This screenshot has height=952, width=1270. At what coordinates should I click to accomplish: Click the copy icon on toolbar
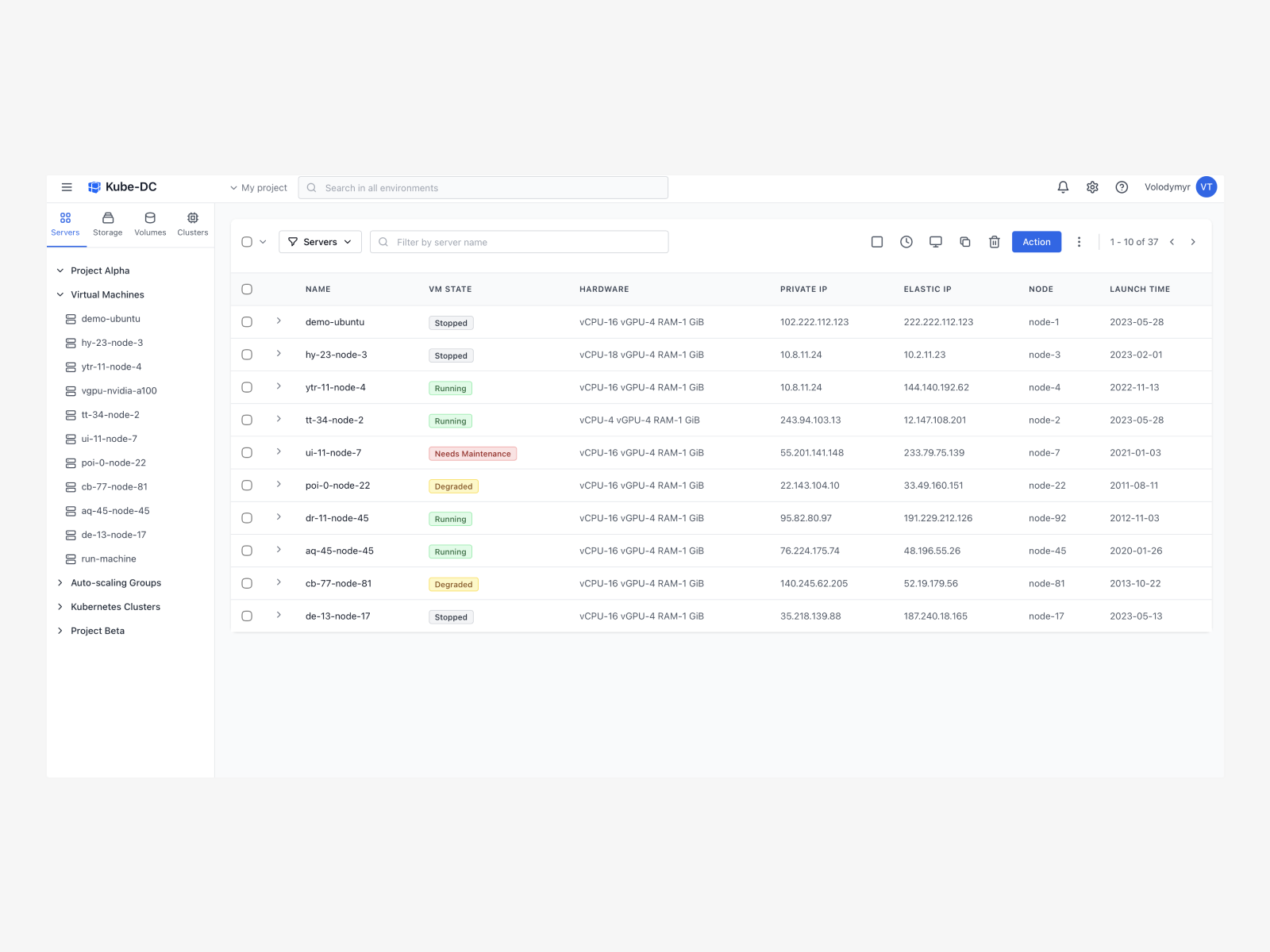click(964, 241)
